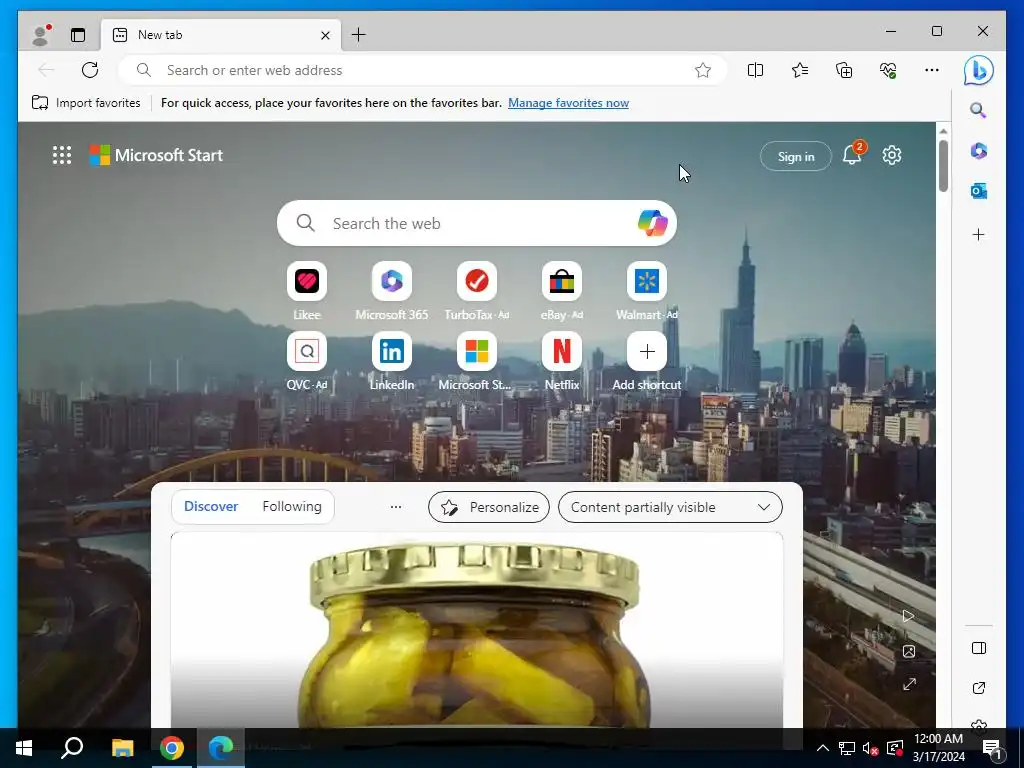Image resolution: width=1024 pixels, height=768 pixels.
Task: Click the Copilot icon in the search box
Action: 652,223
